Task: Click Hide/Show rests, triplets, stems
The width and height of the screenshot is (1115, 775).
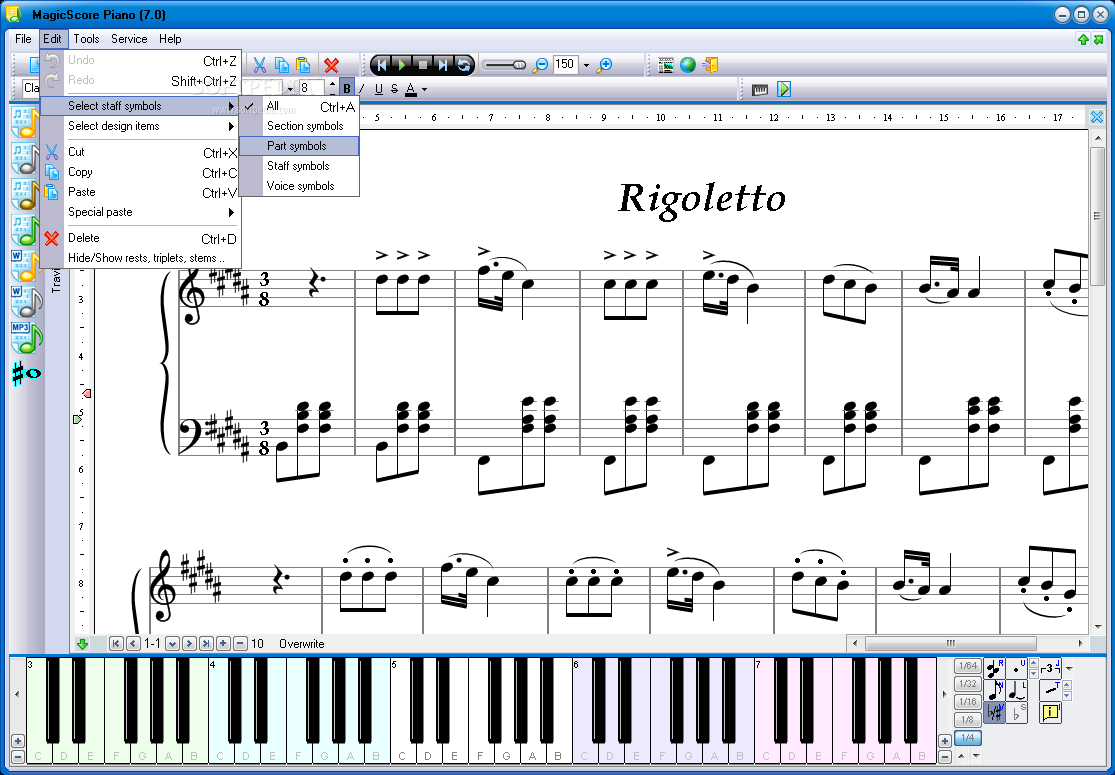Action: (x=141, y=258)
